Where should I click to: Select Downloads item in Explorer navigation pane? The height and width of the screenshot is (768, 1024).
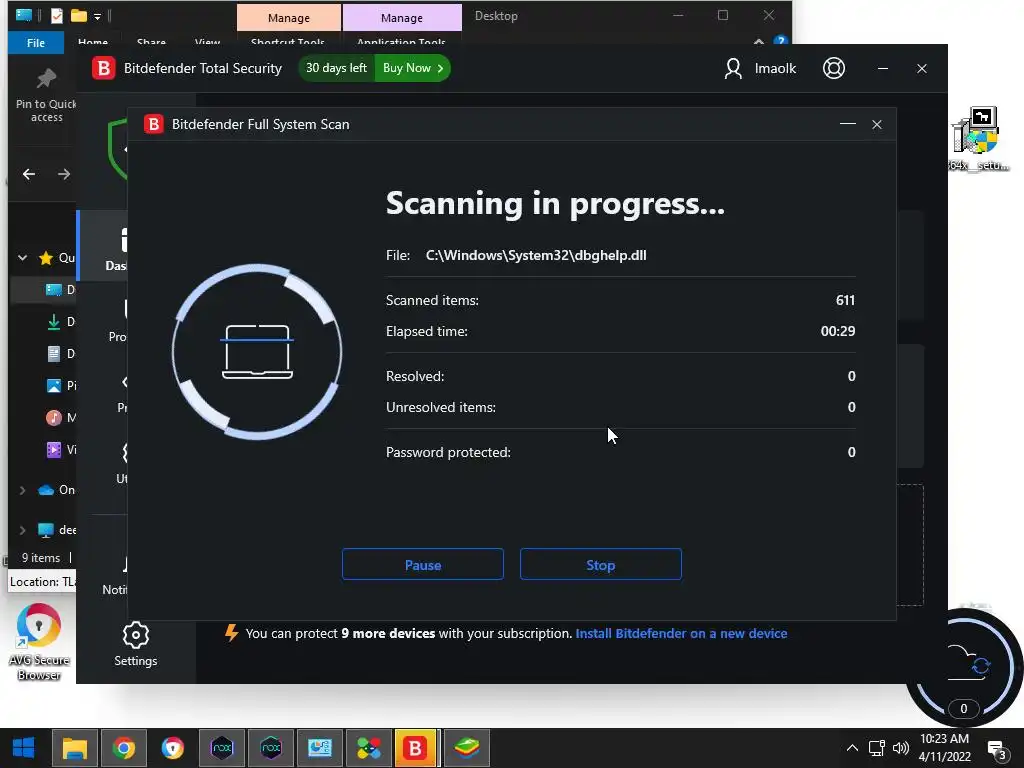pos(59,321)
